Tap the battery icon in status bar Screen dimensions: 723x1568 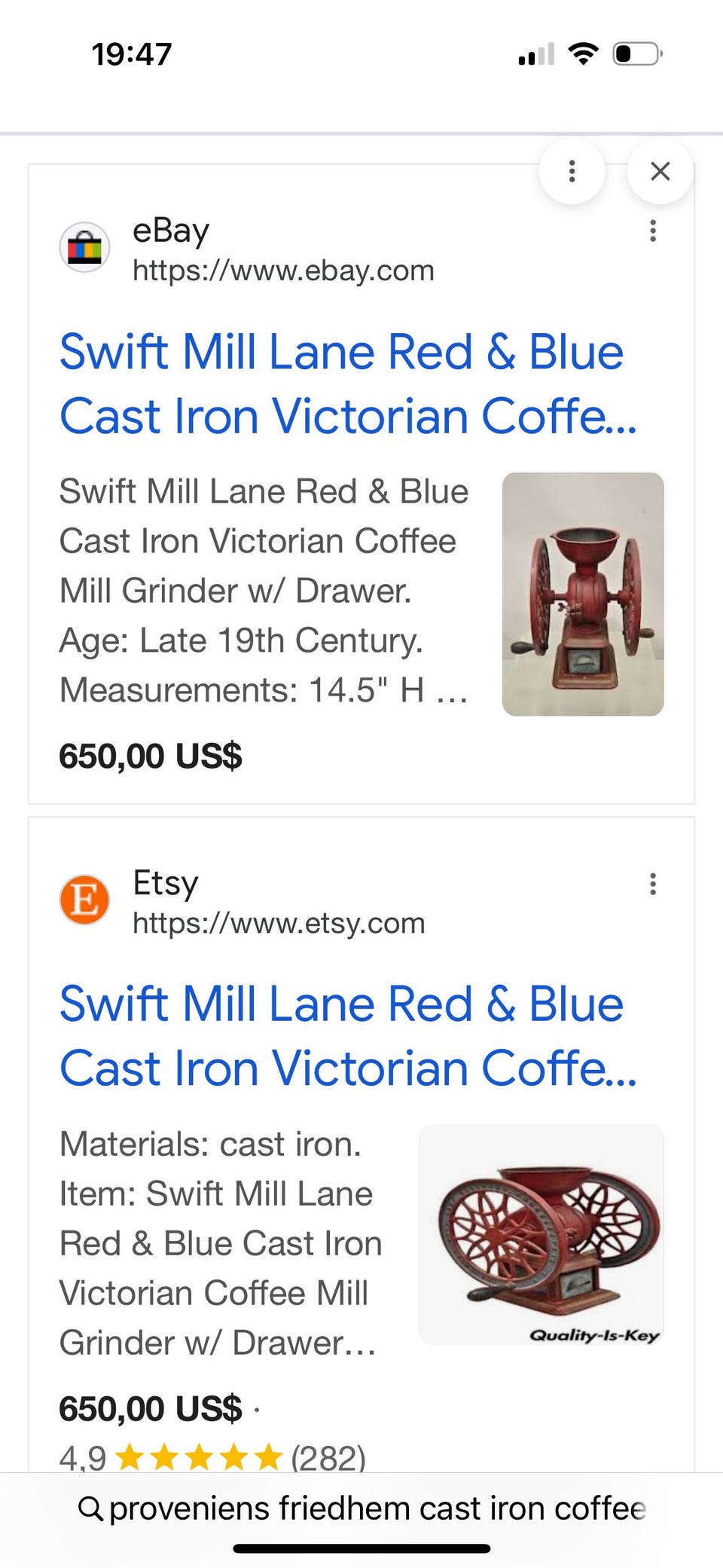(637, 54)
